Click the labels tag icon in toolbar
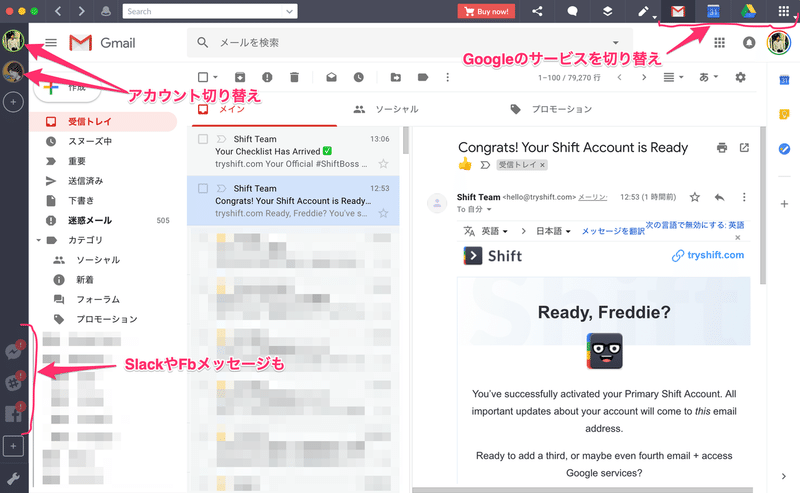800x493 pixels. pyautogui.click(x=423, y=77)
